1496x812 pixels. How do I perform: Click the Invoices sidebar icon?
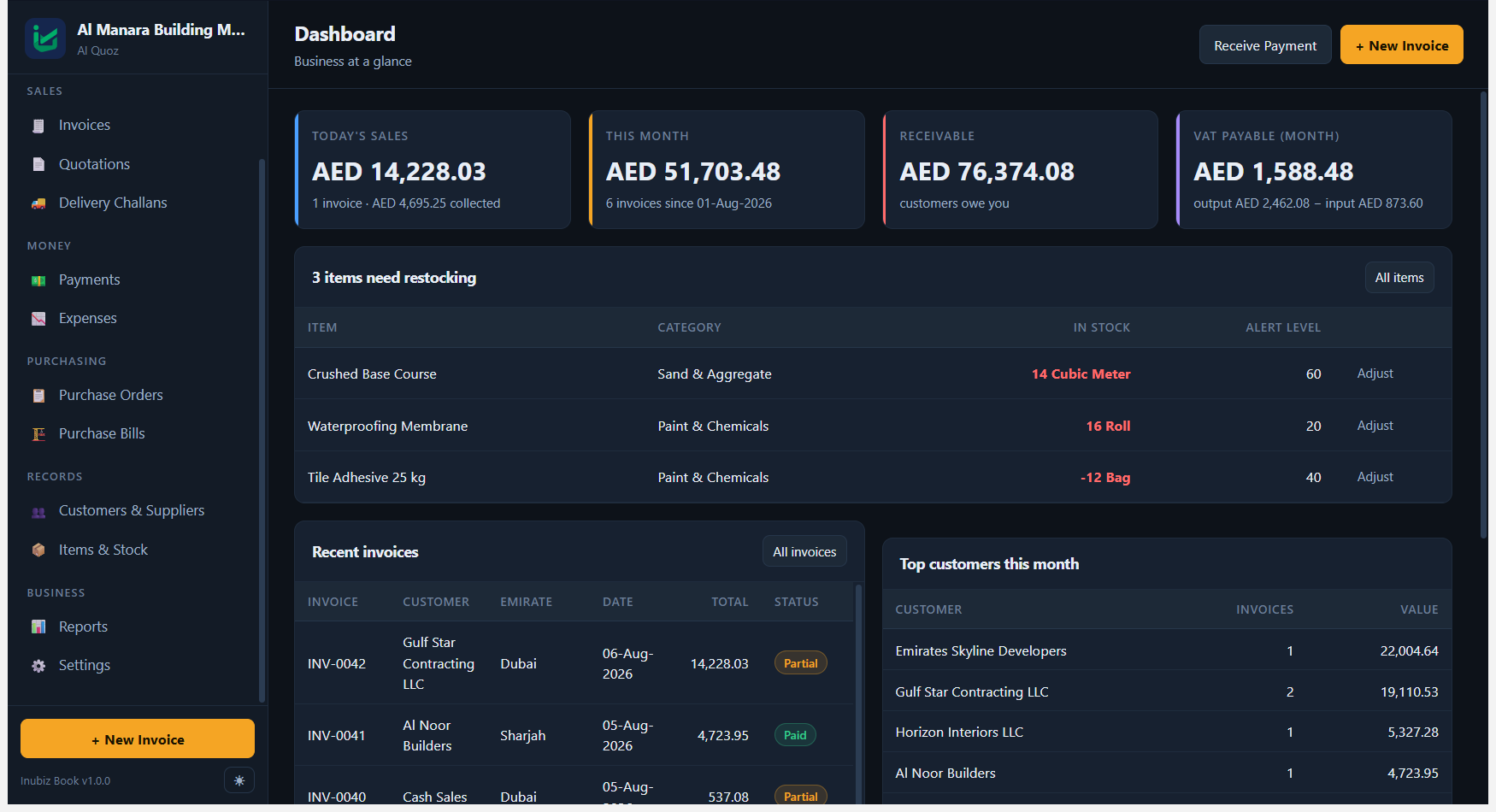coord(38,126)
